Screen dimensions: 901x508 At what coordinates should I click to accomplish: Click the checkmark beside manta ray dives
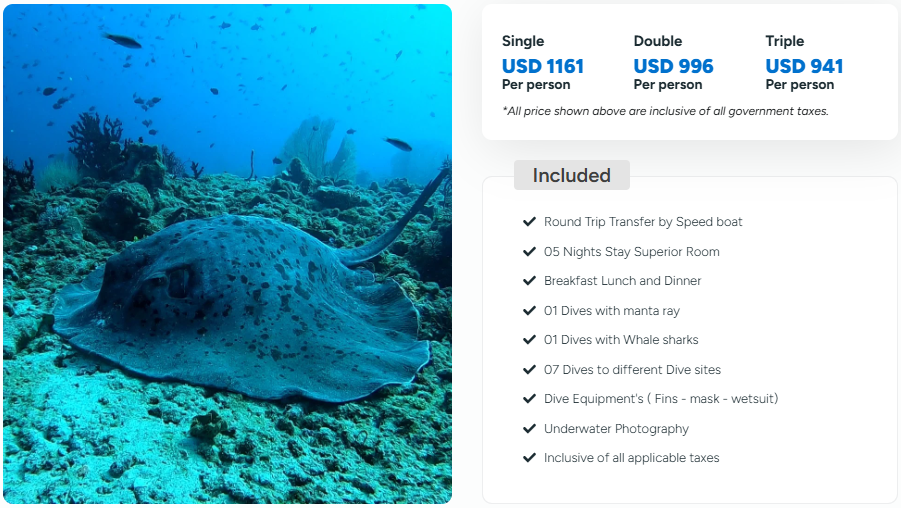tap(529, 311)
